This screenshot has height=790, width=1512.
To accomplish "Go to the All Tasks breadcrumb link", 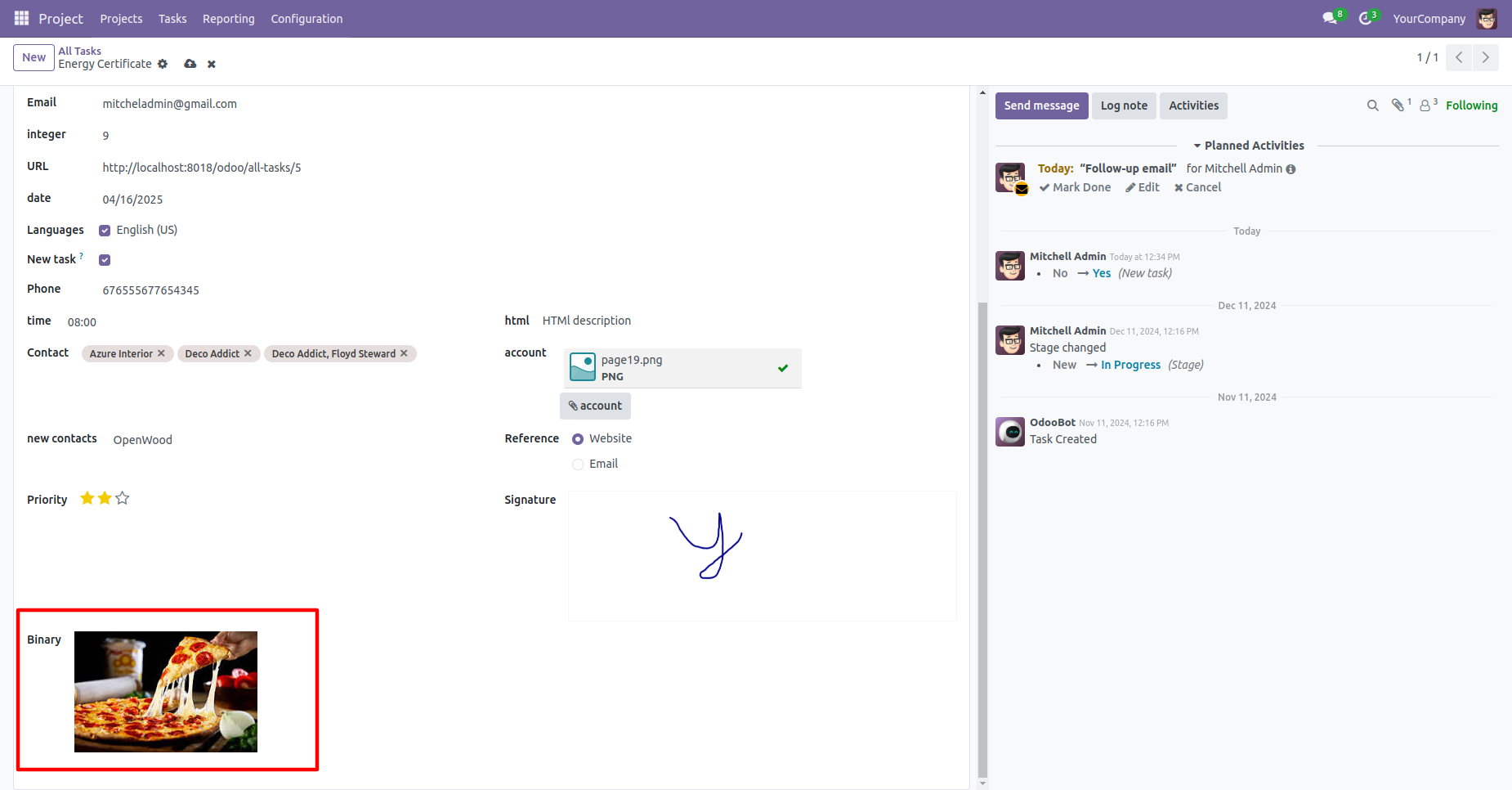I will 79,51.
